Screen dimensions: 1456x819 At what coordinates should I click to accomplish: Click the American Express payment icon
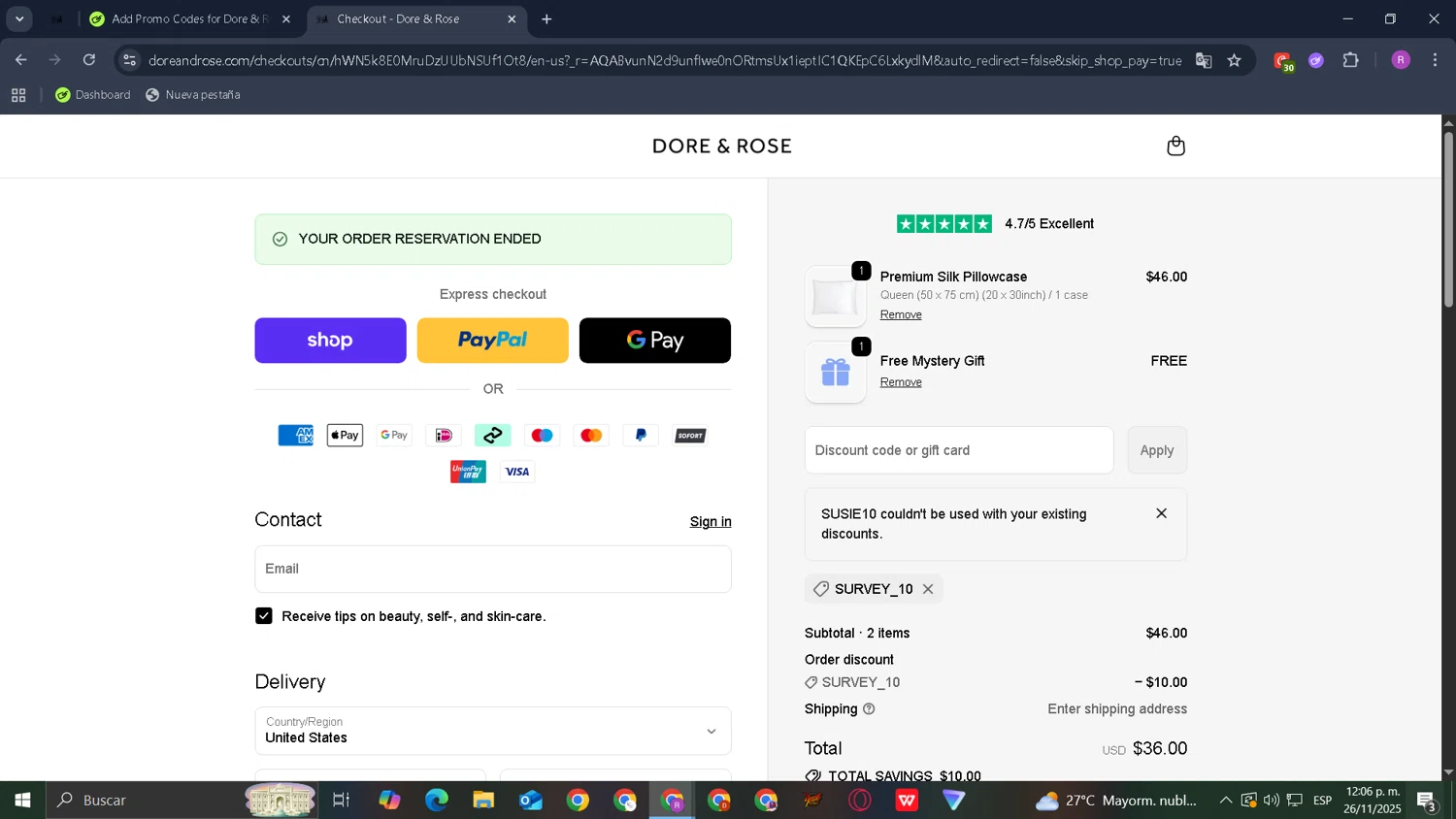tap(295, 436)
